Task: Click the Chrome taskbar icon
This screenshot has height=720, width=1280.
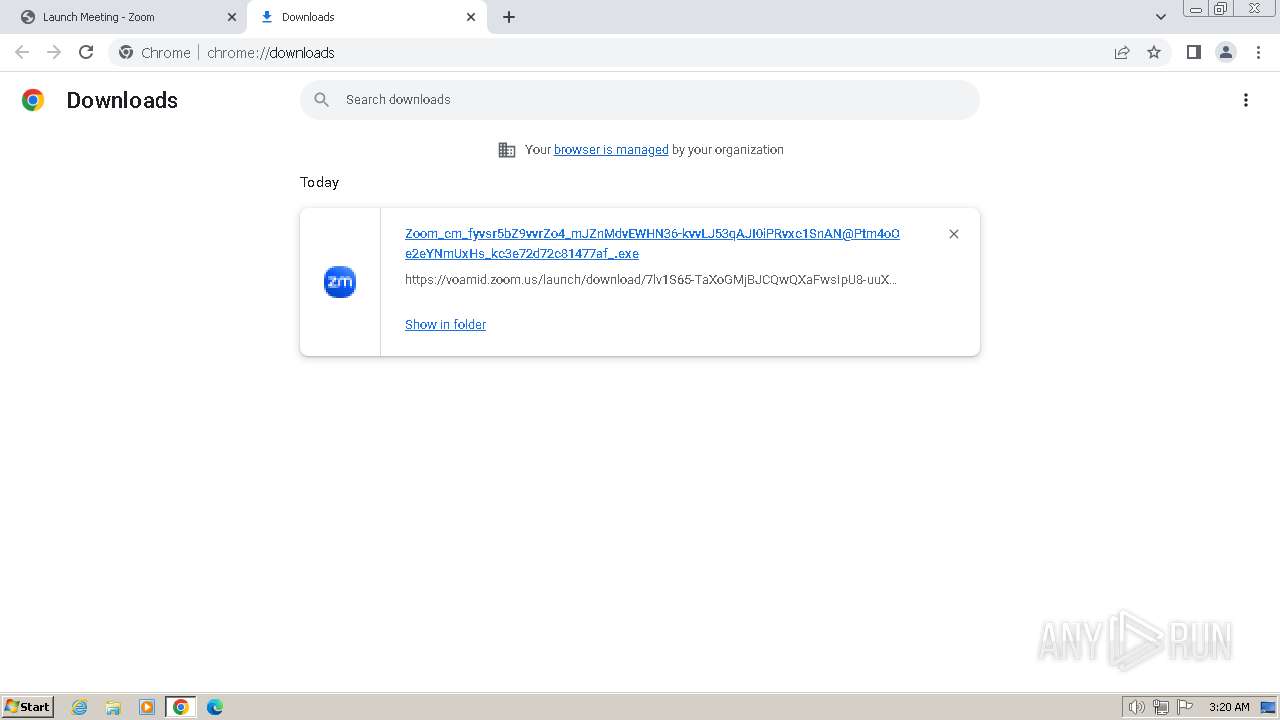Action: (181, 707)
